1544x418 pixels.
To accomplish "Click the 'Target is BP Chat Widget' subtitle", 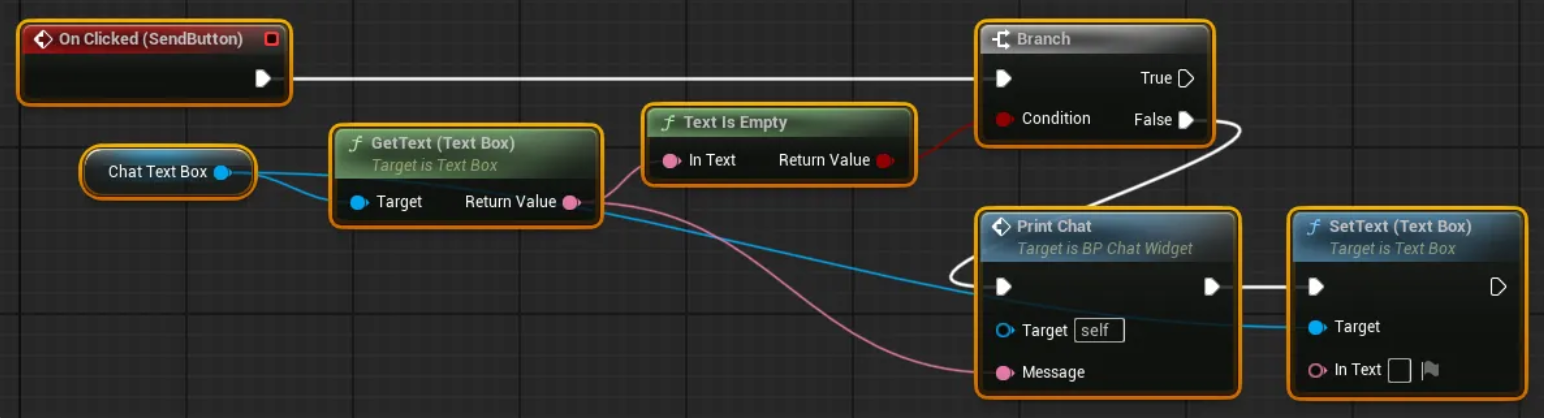I will (1105, 248).
